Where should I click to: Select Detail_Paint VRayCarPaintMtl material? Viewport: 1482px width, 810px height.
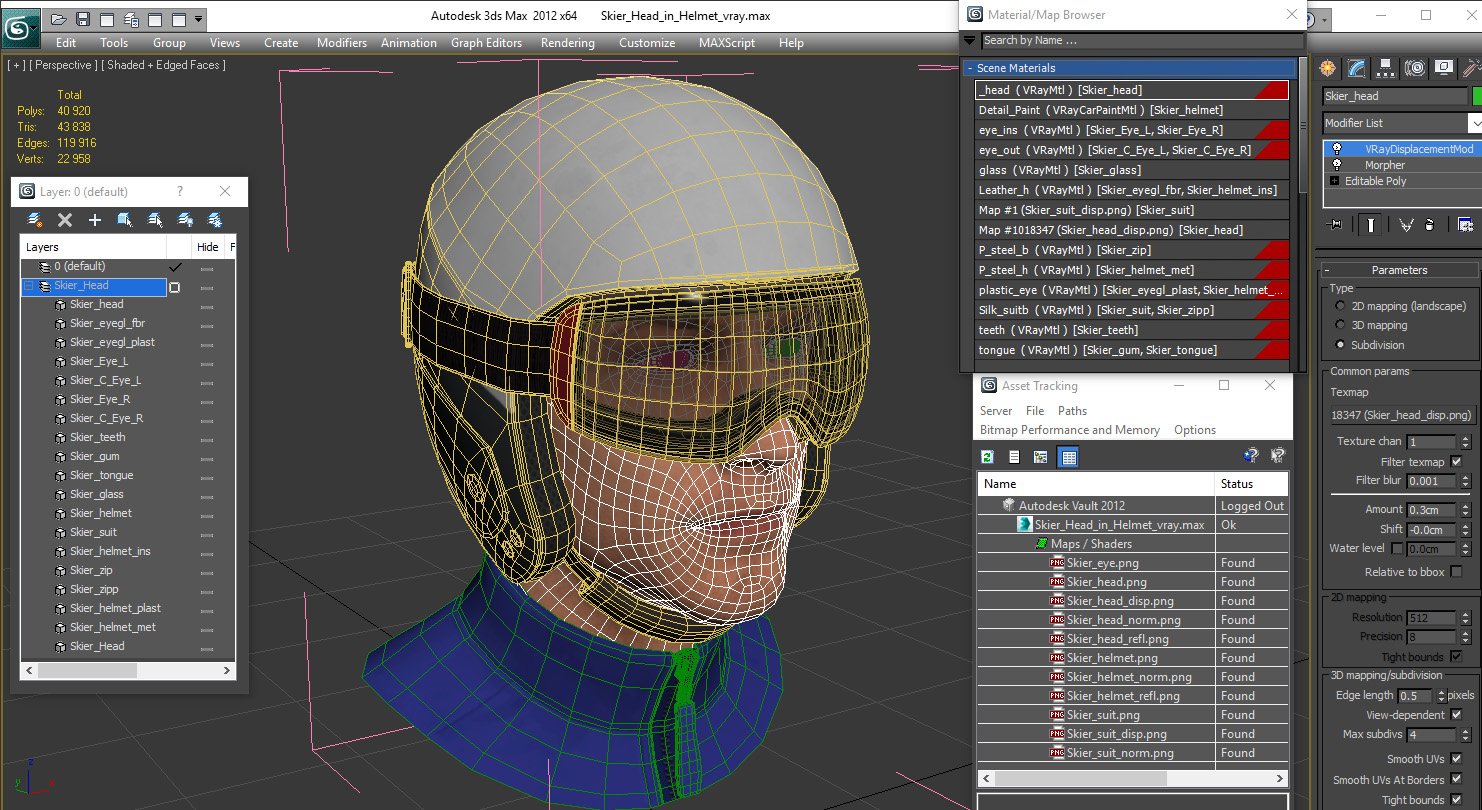pos(1131,110)
